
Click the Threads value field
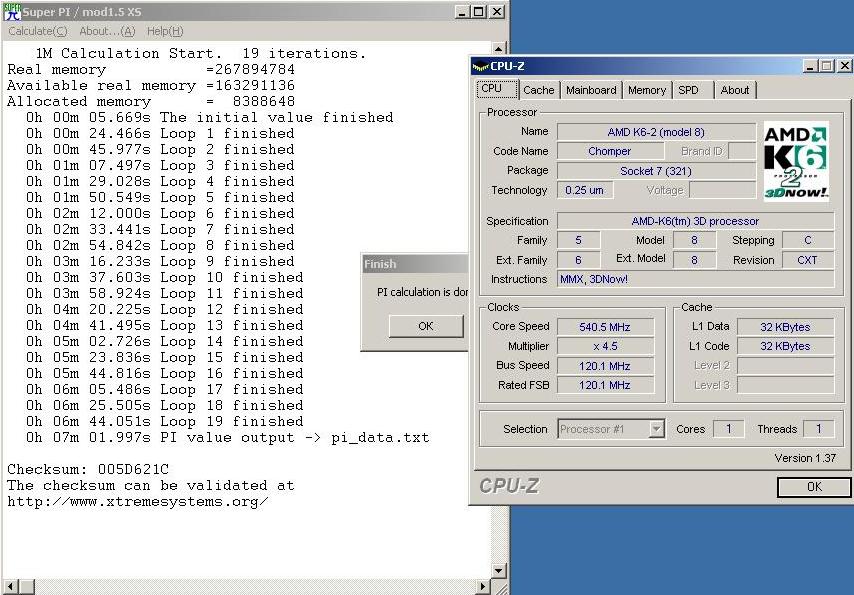(818, 429)
